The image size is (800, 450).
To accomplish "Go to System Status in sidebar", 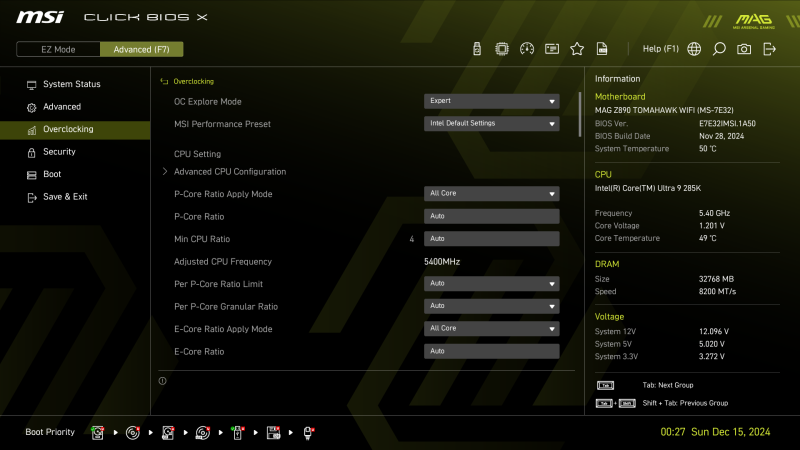I will point(71,84).
